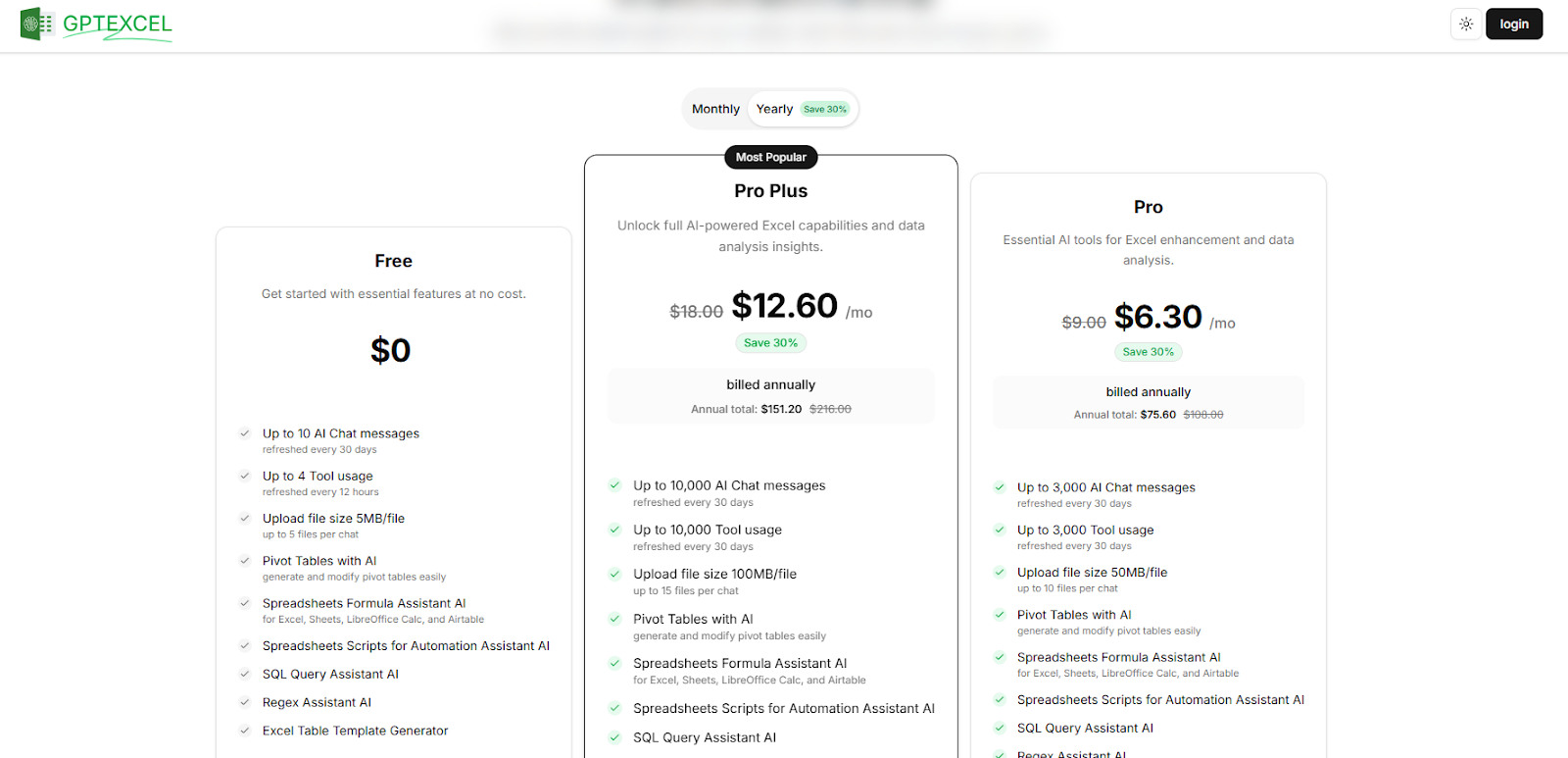1568x758 pixels.
Task: Open the GPTEXCEL wordmark link
Action: pyautogui.click(x=117, y=23)
